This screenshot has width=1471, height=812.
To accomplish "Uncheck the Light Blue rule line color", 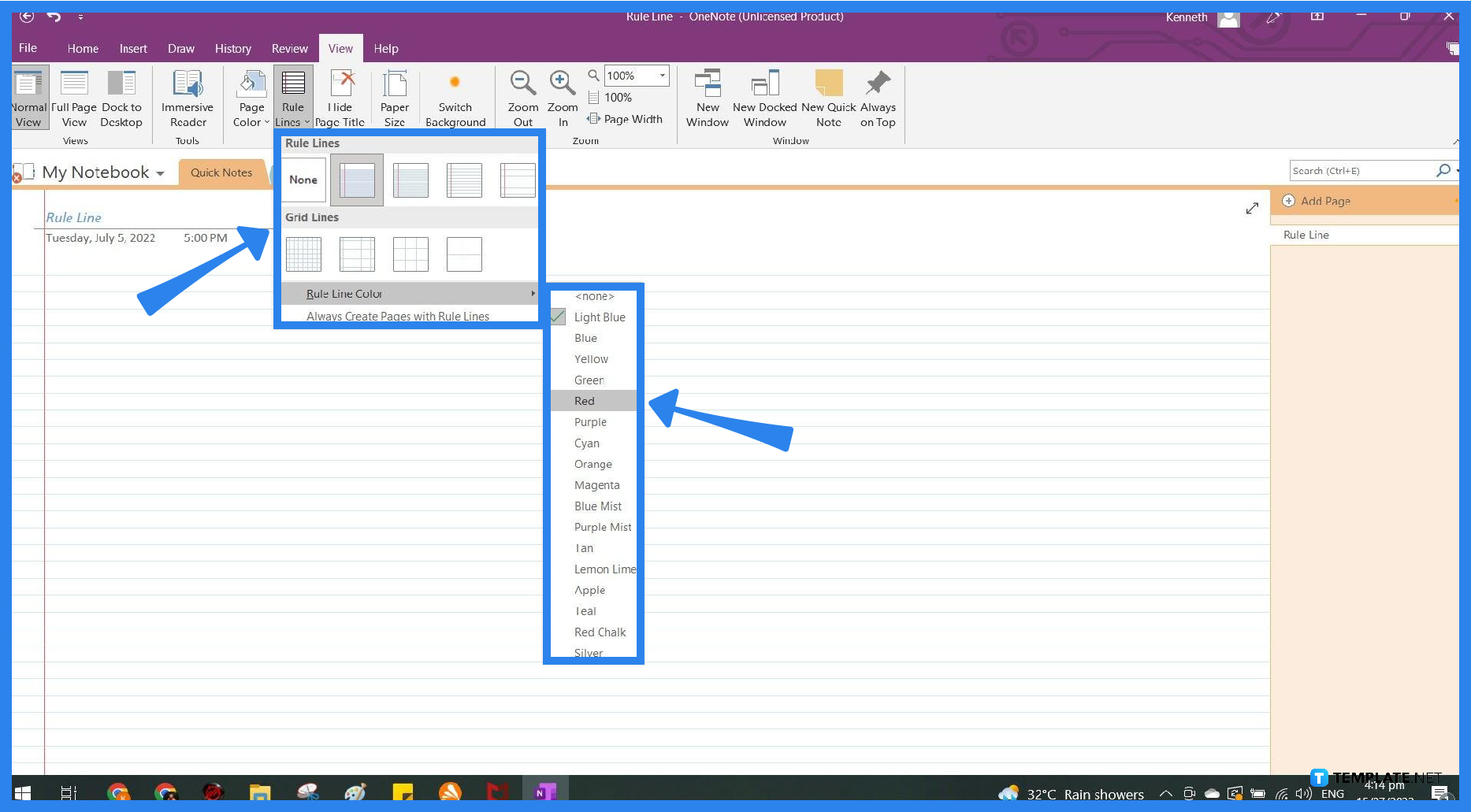I will 557,317.
